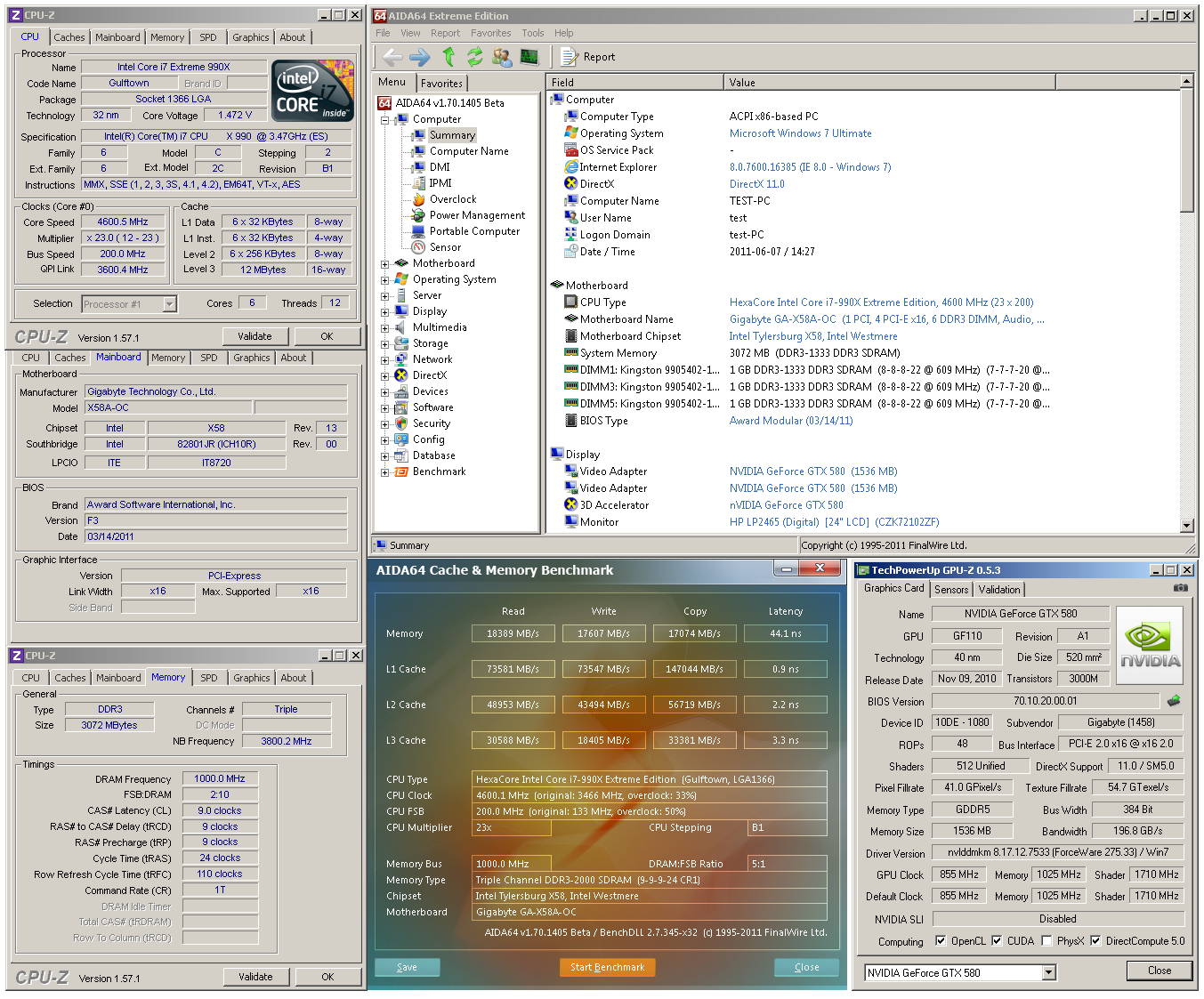
Task: Open the Gigabyte GA-X58A-OC motherboard link
Action: tap(887, 319)
